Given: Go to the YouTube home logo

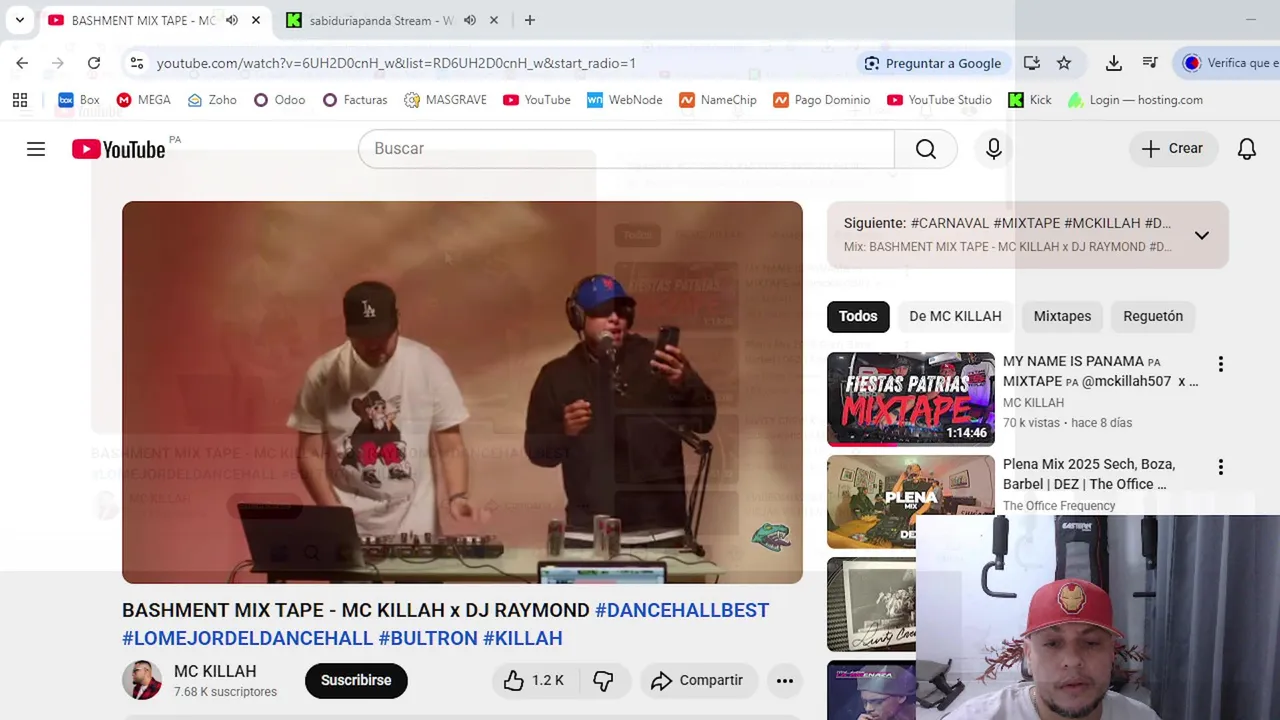Looking at the screenshot, I should 118,149.
